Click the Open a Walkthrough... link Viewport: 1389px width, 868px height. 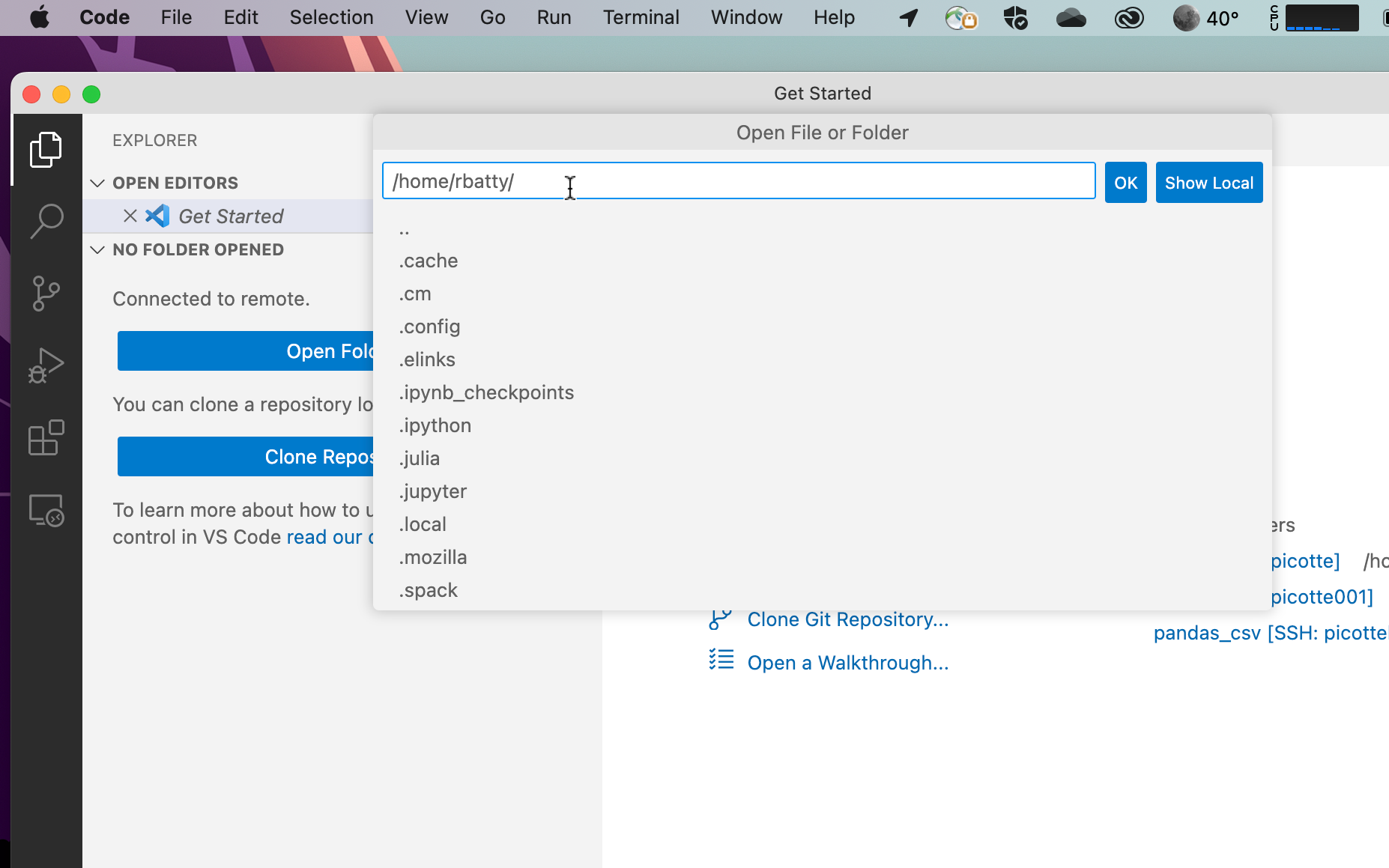pyautogui.click(x=848, y=663)
